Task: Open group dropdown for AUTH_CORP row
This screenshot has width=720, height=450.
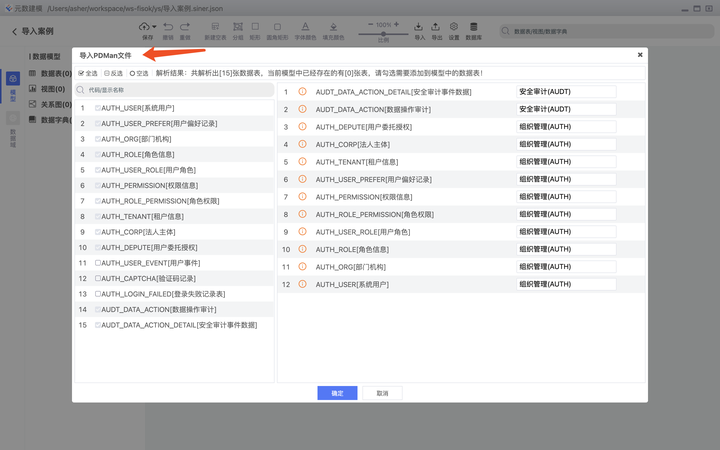Action: (566, 144)
